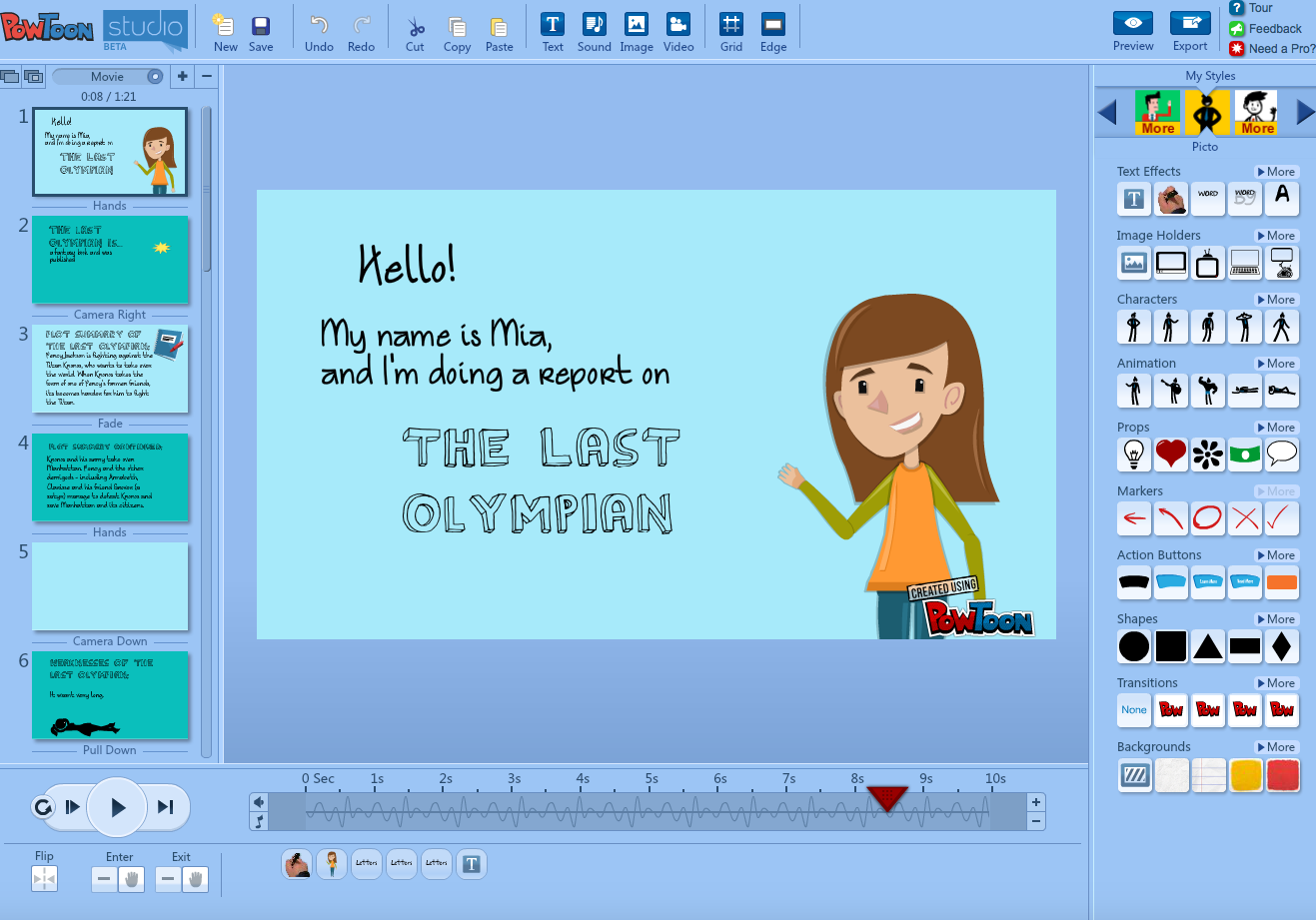Insert the red arrow marker
The width and height of the screenshot is (1316, 920).
coord(1134,519)
